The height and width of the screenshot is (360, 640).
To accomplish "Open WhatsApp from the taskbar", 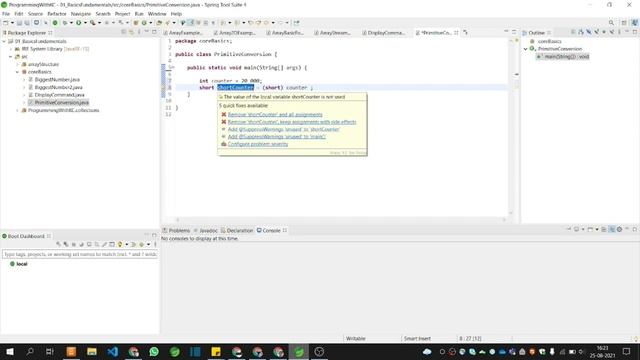I will click(x=154, y=351).
